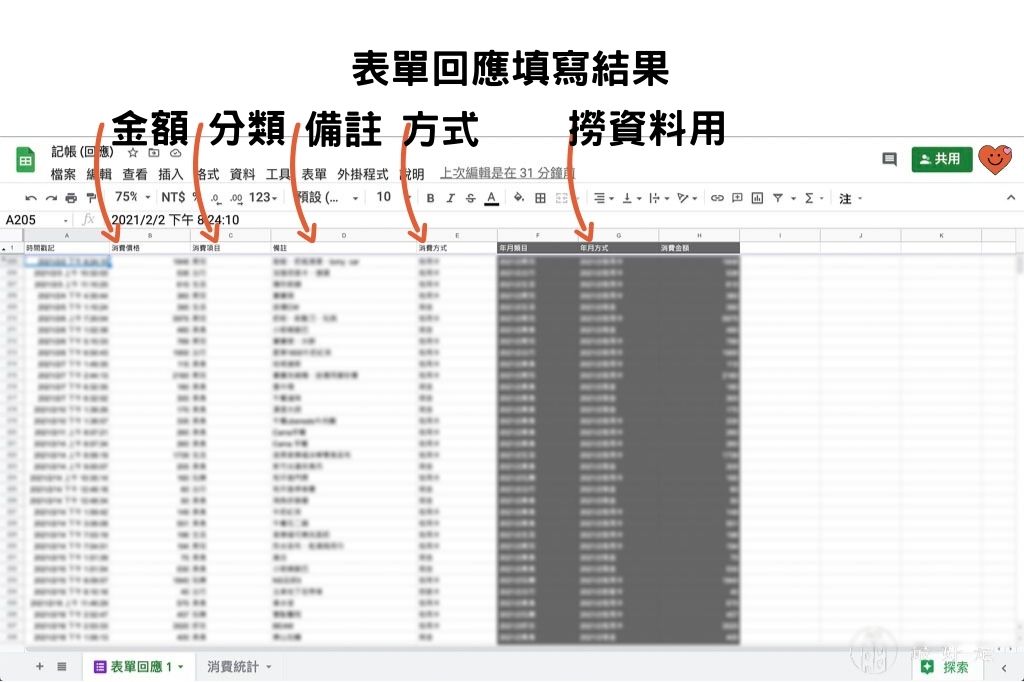Select column K header

[941, 236]
